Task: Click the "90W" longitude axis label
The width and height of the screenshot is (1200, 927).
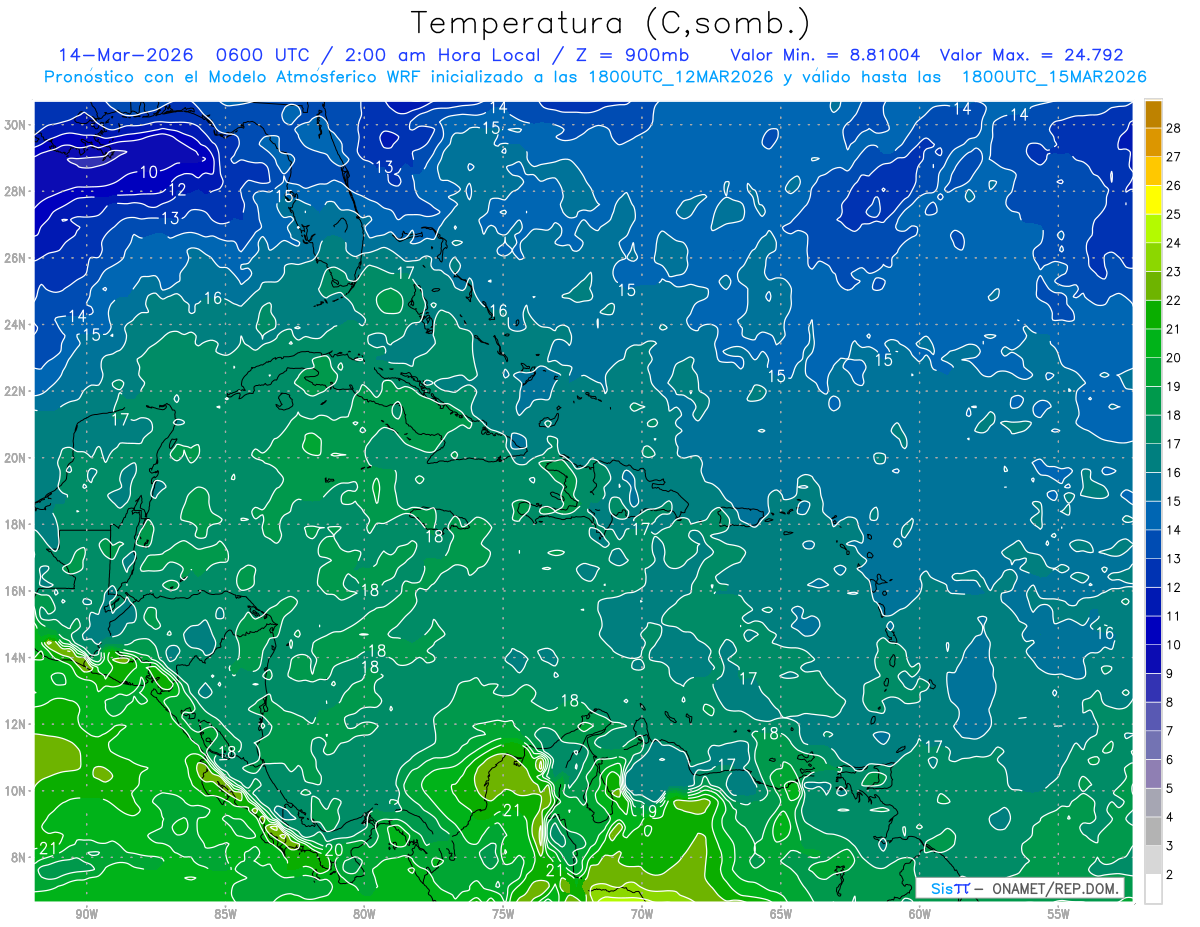Action: click(87, 914)
